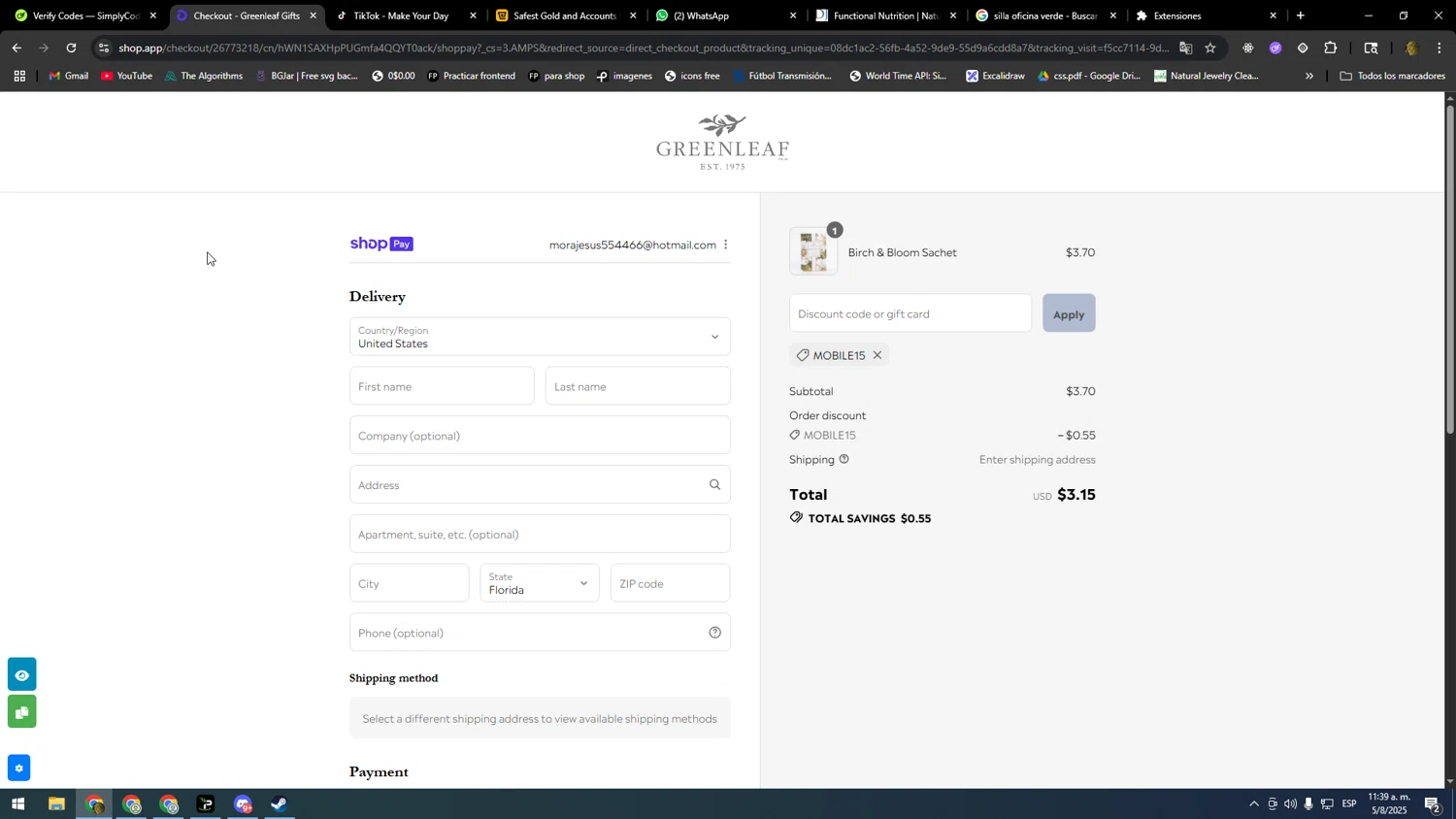Reload the checkout page
Screen dimensions: 1456x819
(71, 48)
